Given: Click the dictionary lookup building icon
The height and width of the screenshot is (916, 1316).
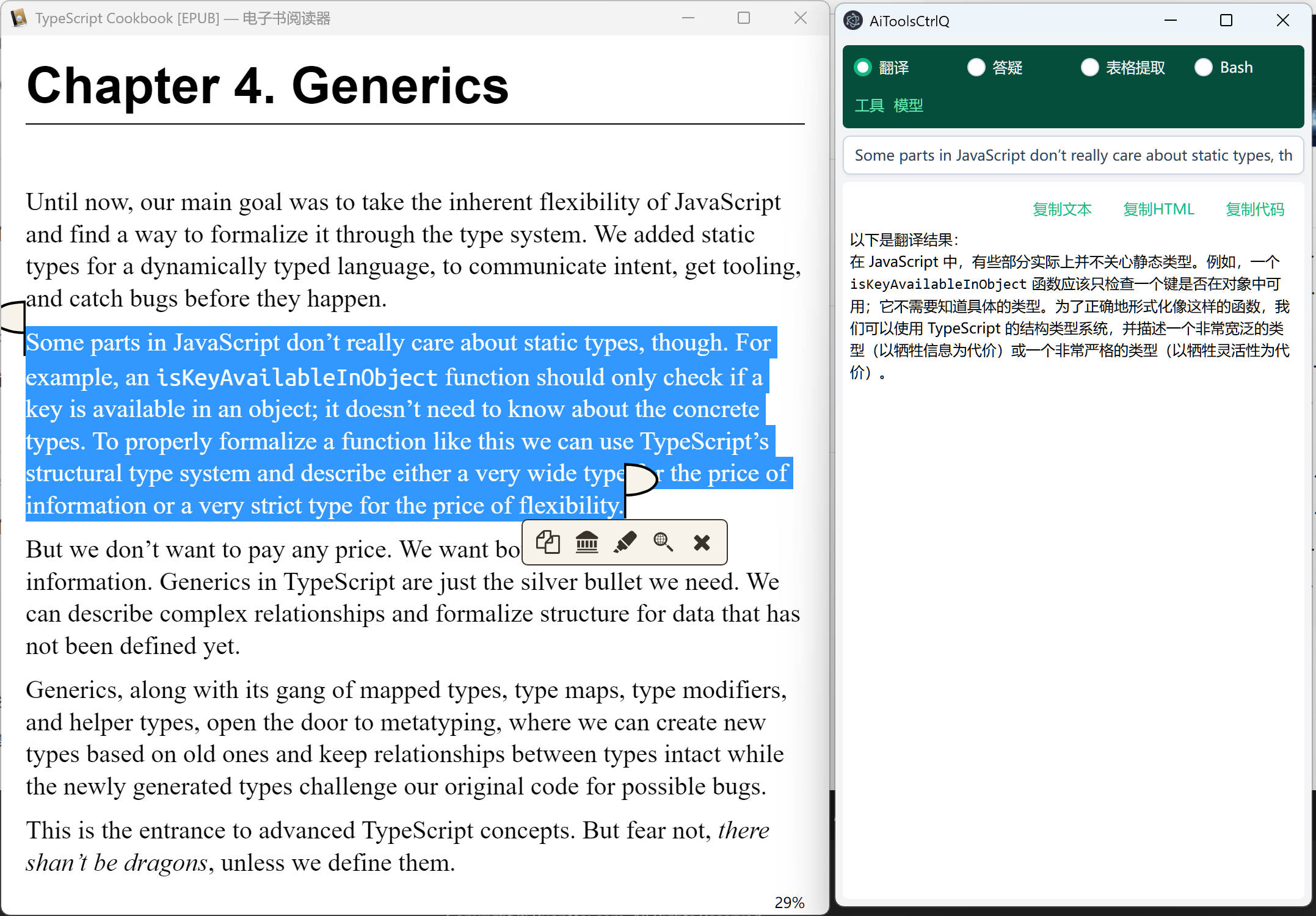Looking at the screenshot, I should (x=587, y=542).
